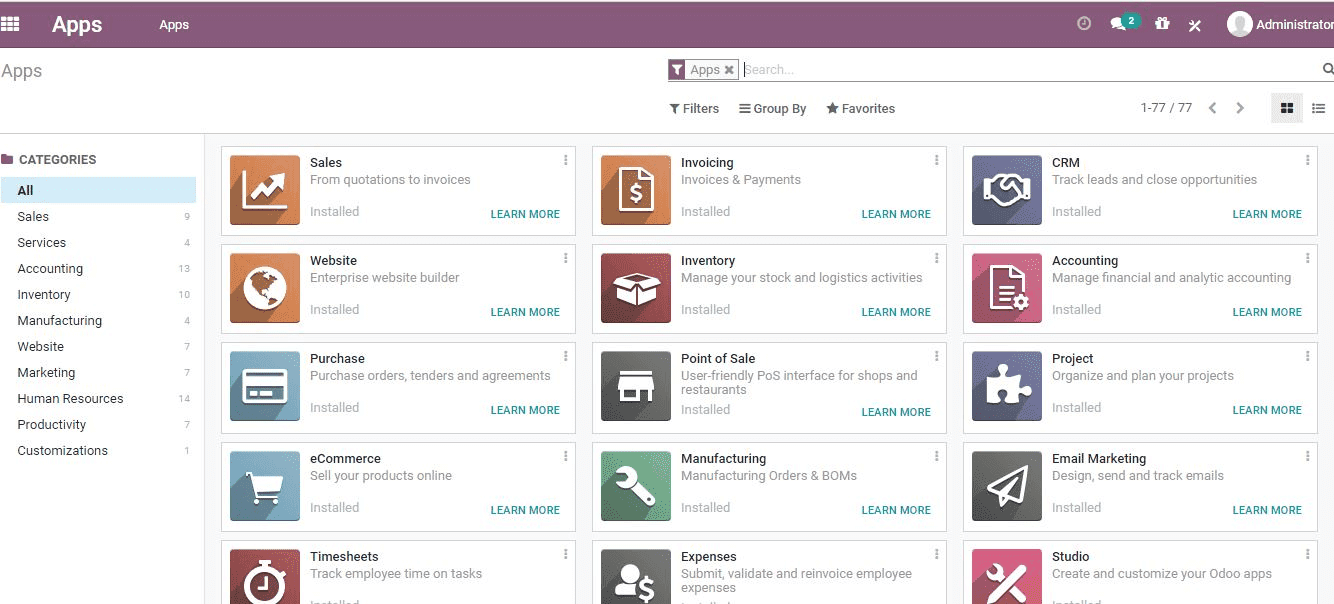Click the Accounting app icon
The height and width of the screenshot is (604, 1334).
[1007, 288]
